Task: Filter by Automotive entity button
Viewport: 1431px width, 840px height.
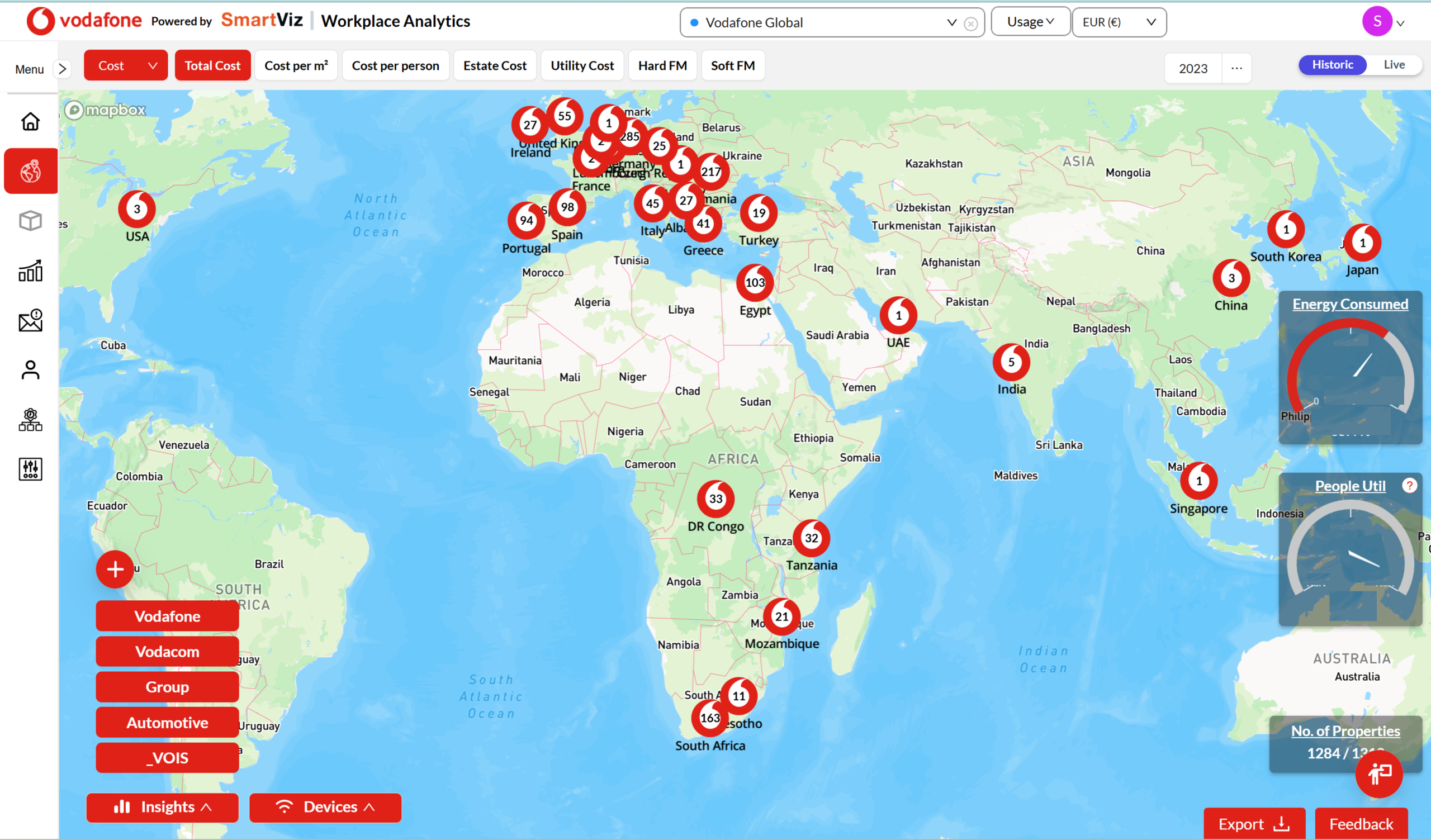Action: coord(167,723)
